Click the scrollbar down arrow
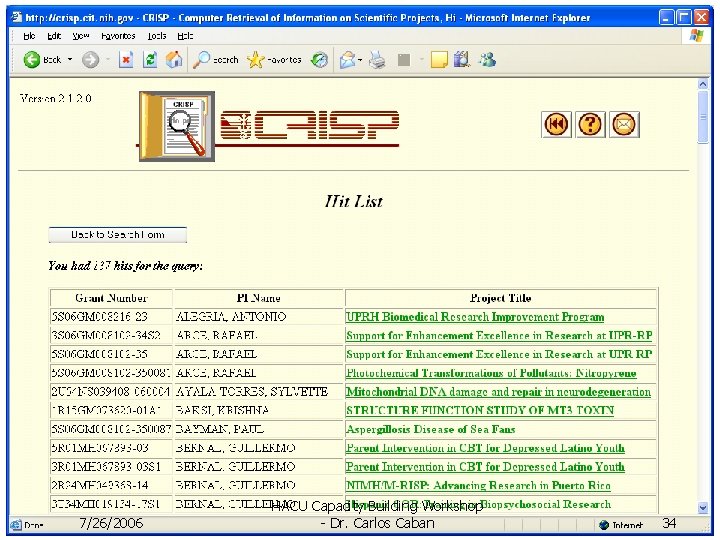 click(703, 507)
